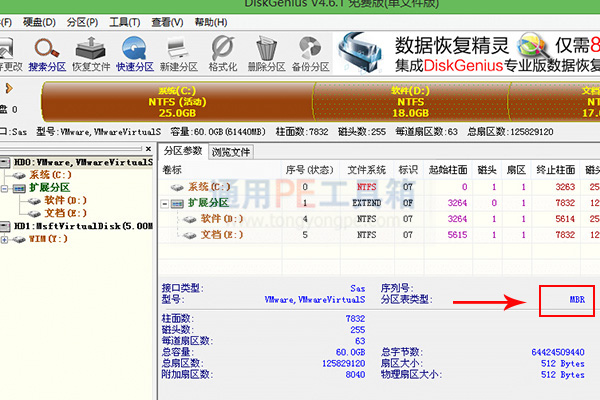Select 软件(D:) 18.0GB partition block
This screenshot has width=600, height=400.
click(410, 102)
